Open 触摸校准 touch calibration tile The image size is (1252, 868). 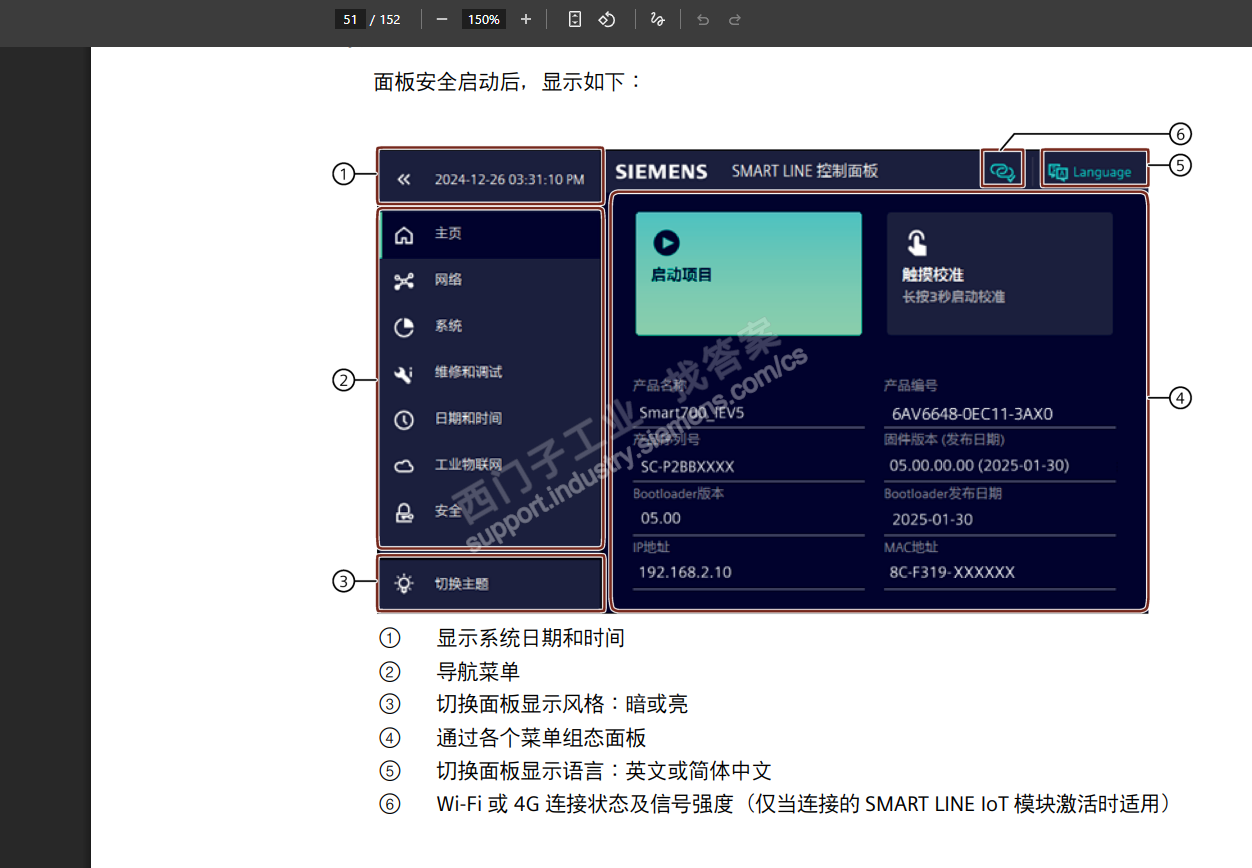coord(1000,273)
